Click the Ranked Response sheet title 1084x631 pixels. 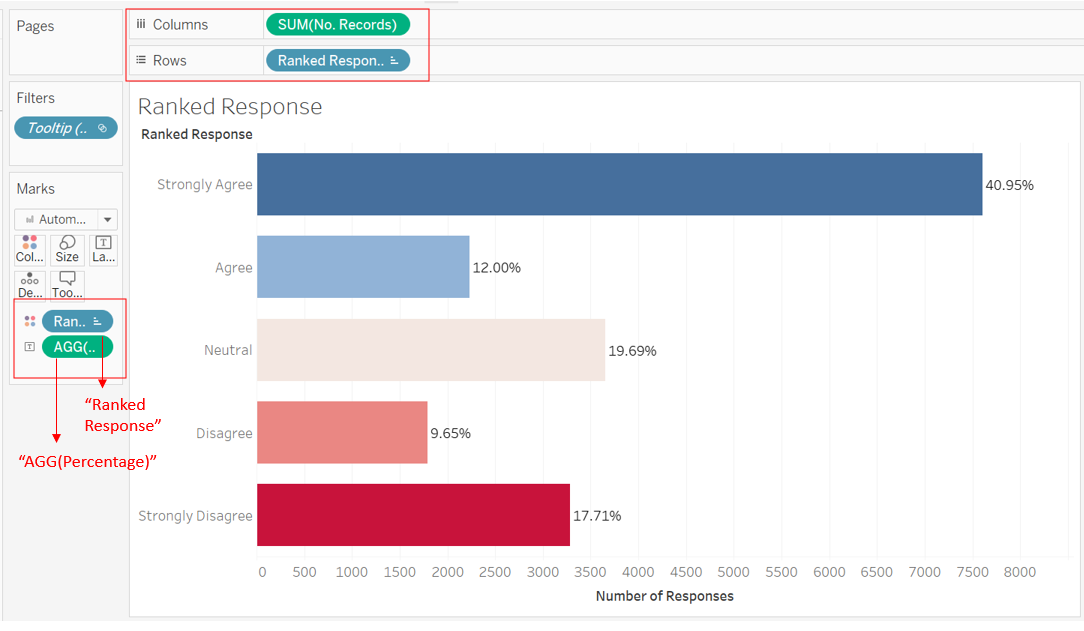click(x=230, y=107)
